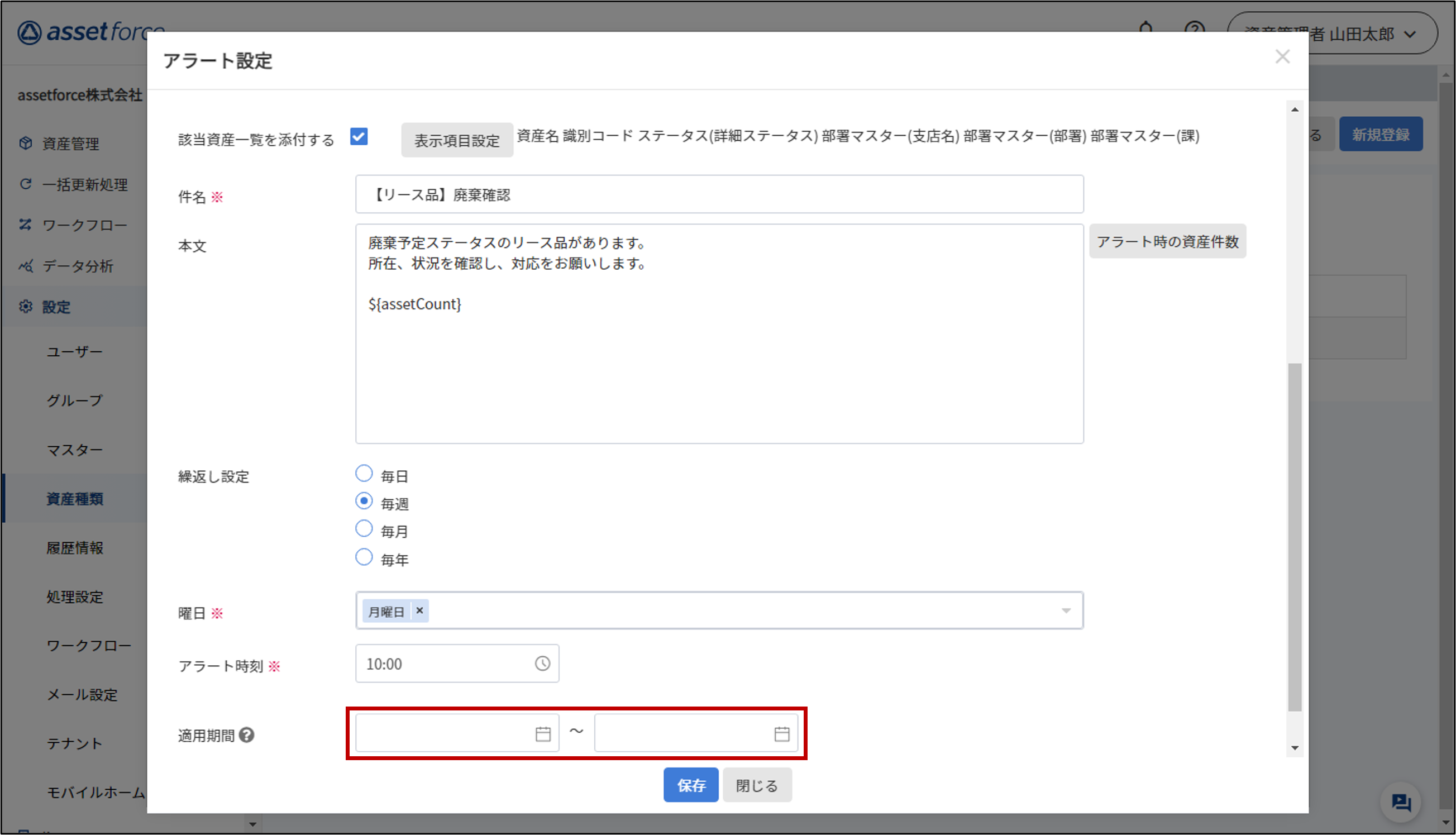Screen dimensions: 1456x835
Task: Select the 毎週 repeat option
Action: point(364,501)
